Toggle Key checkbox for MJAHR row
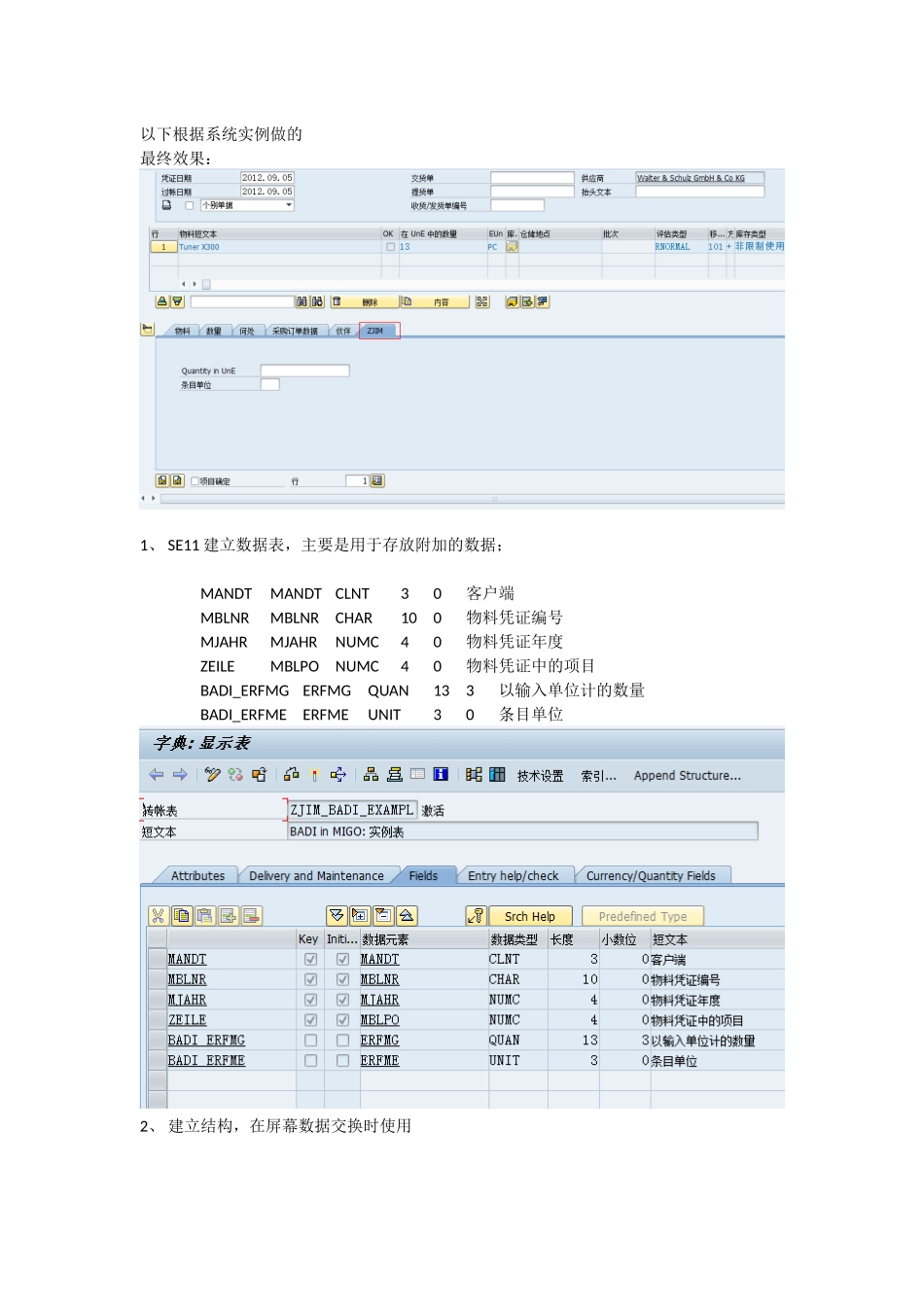 (310, 1000)
